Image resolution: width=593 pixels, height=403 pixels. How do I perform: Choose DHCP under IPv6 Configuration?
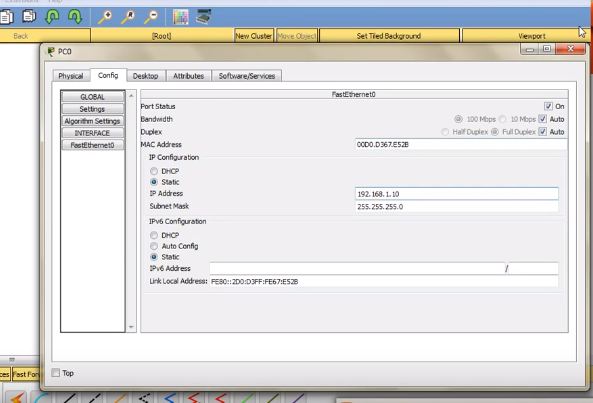point(154,235)
